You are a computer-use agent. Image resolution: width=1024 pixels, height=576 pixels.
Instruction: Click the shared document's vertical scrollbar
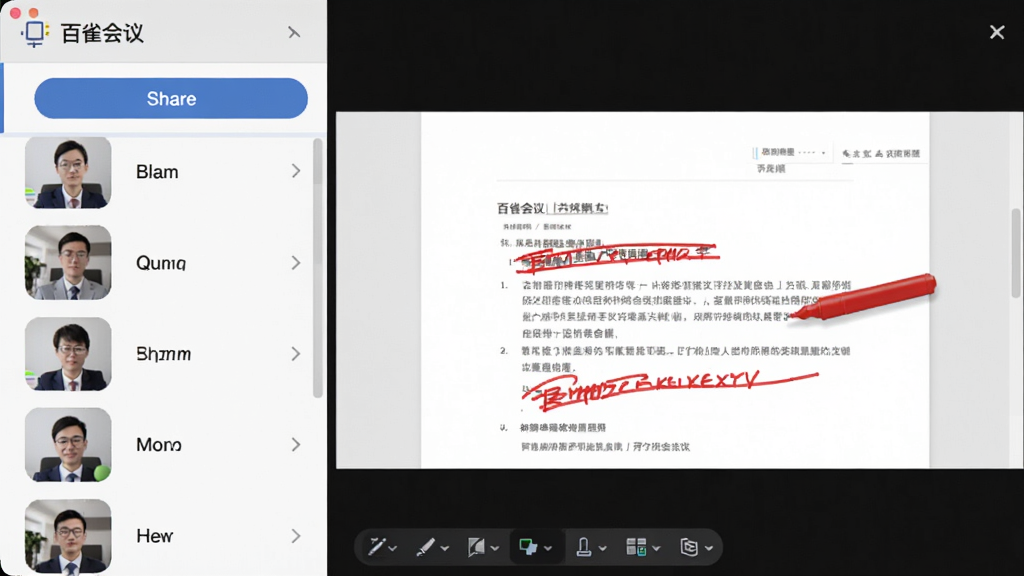[x=1016, y=253]
